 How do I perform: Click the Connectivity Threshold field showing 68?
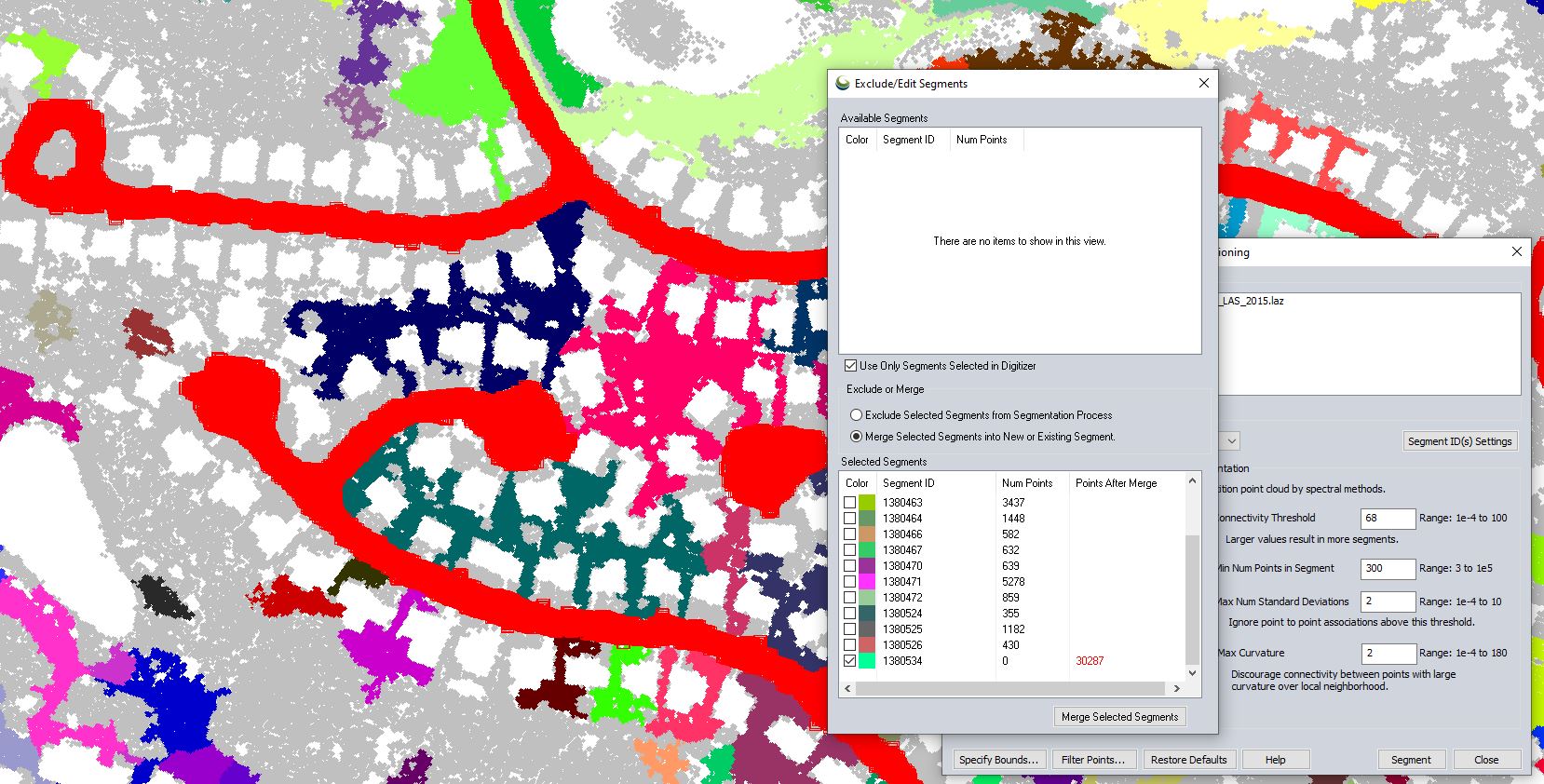point(1388,519)
